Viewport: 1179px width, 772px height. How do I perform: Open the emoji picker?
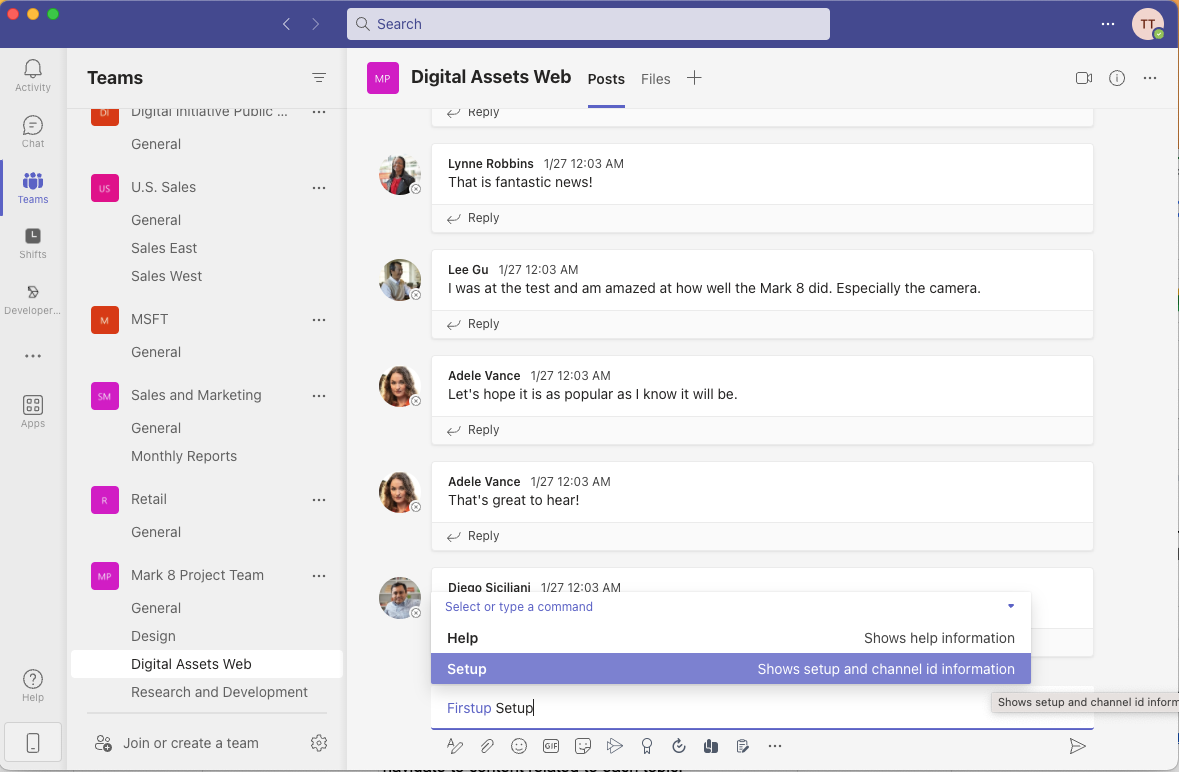point(519,746)
